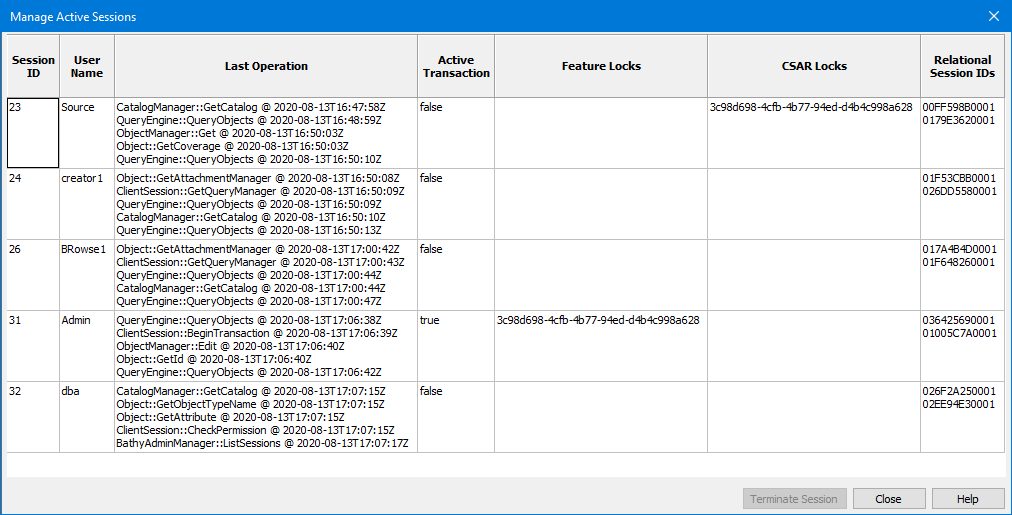Click the Close button

(x=887, y=498)
